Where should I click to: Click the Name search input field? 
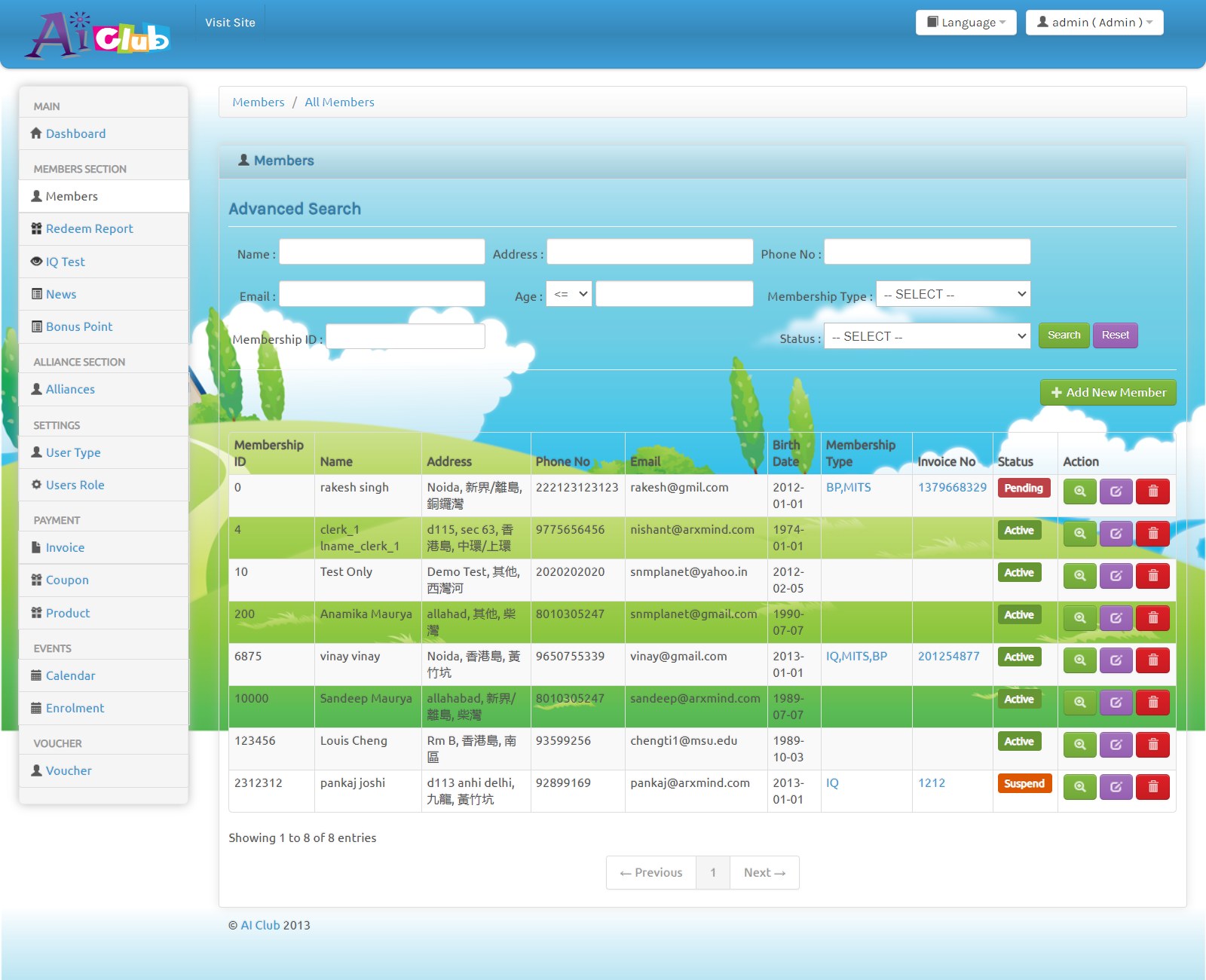382,252
